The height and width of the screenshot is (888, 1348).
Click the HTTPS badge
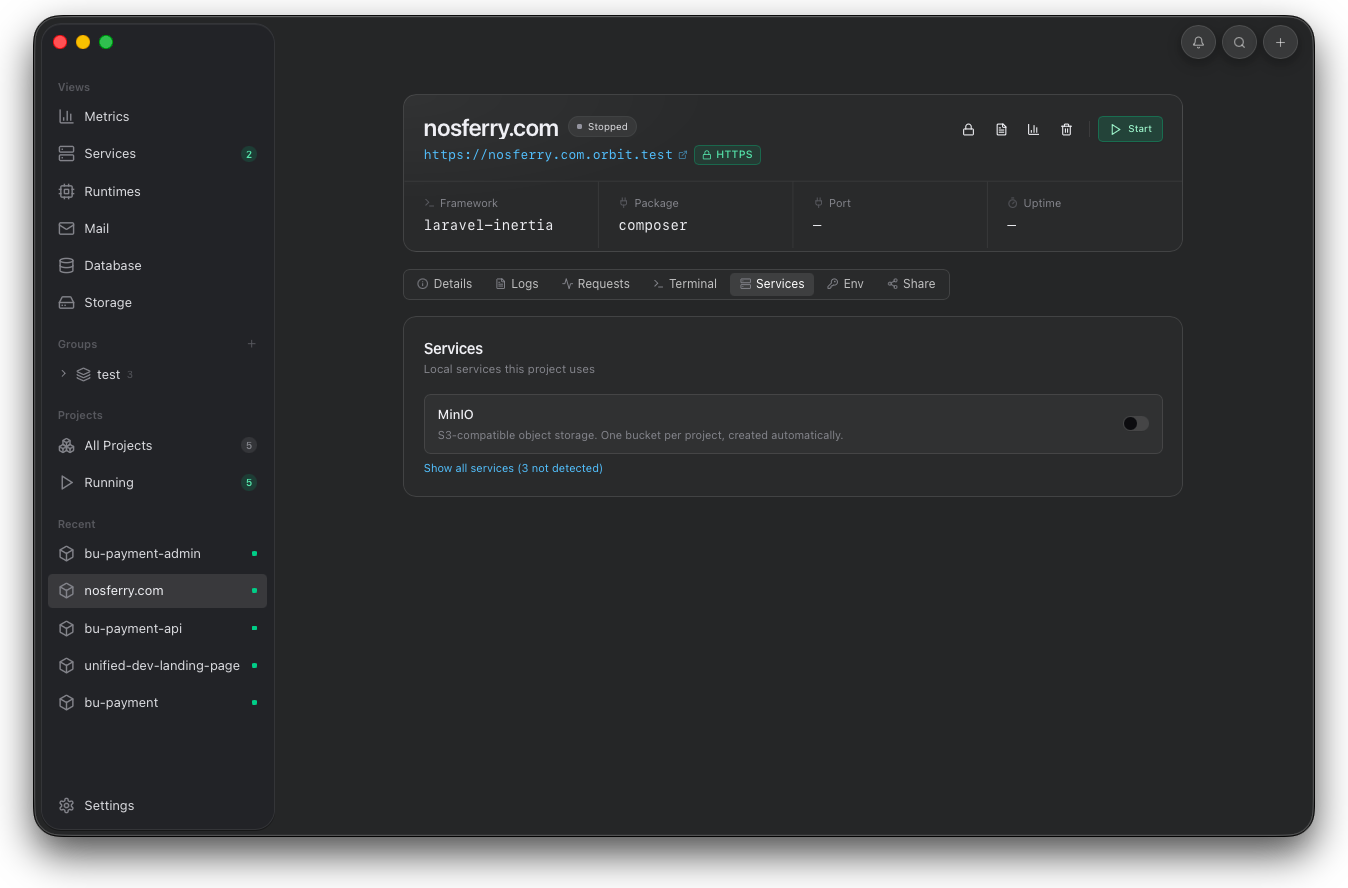[x=727, y=155]
